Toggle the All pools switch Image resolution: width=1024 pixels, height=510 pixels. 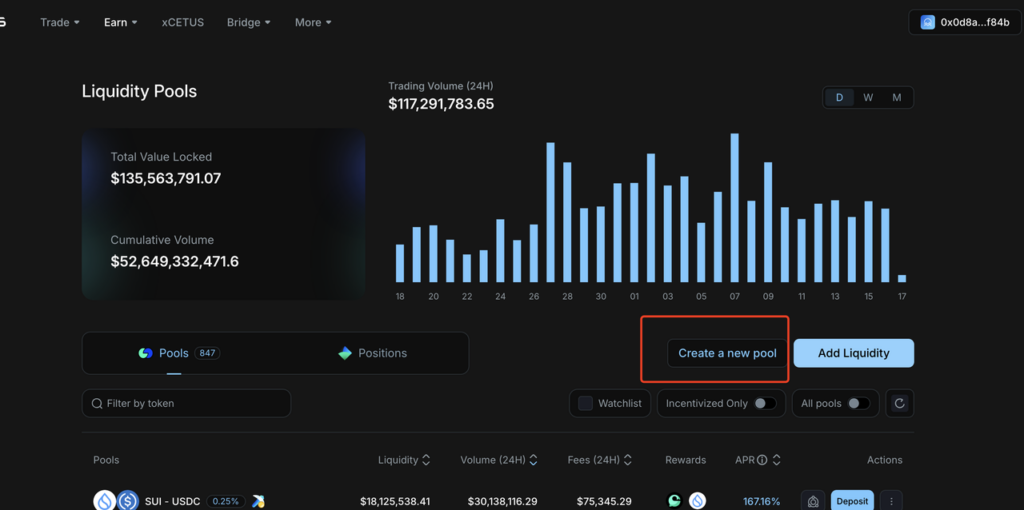pyautogui.click(x=859, y=404)
